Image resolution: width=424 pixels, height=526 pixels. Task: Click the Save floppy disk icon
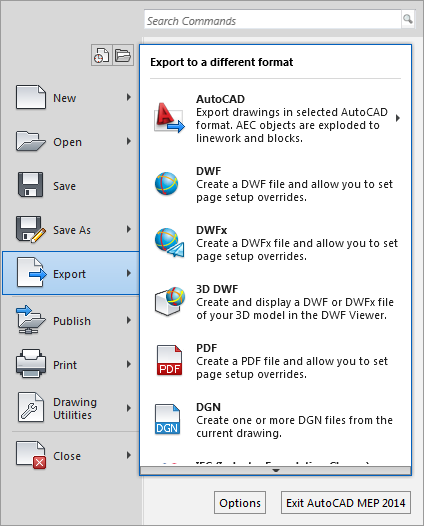coord(30,185)
